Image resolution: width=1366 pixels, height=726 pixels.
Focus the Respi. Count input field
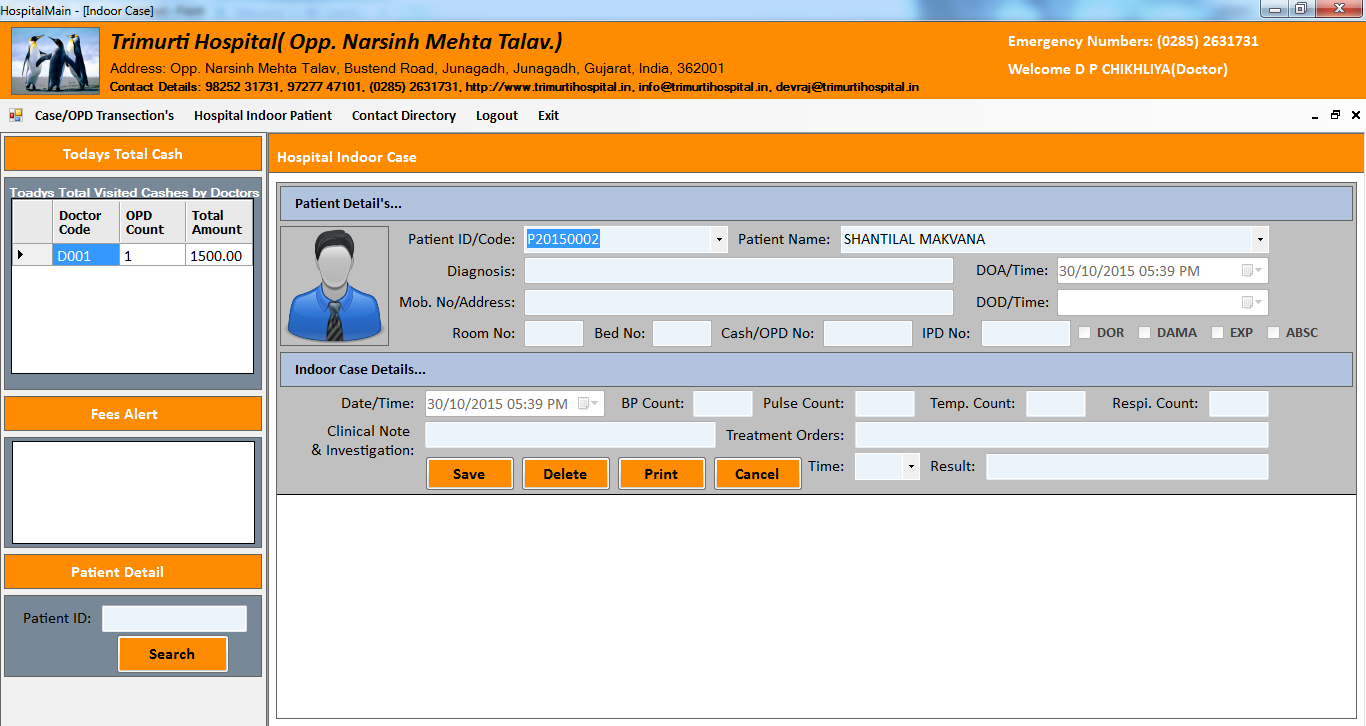coord(1239,404)
